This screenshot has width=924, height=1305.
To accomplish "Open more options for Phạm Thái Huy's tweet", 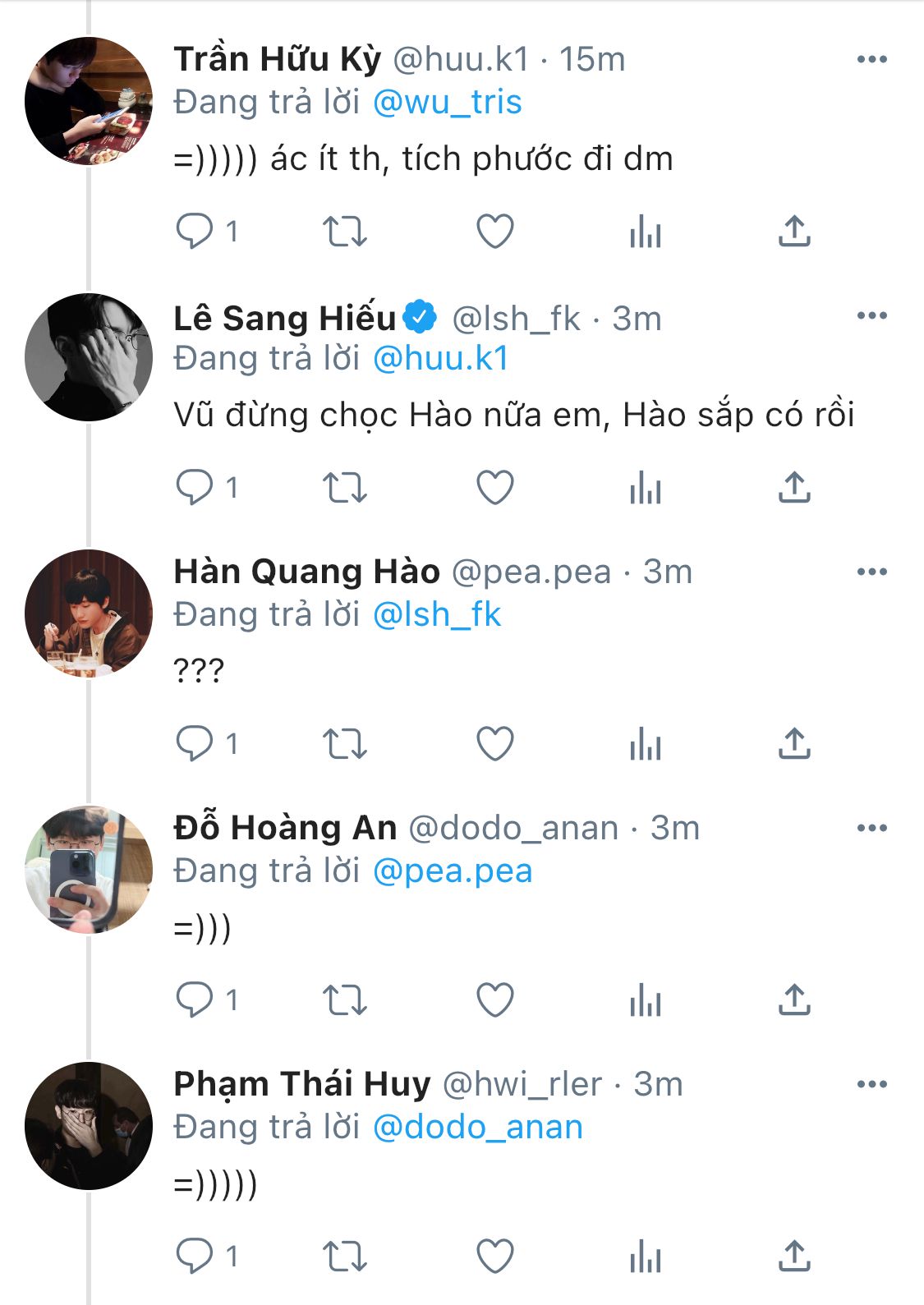I will coord(871,1084).
